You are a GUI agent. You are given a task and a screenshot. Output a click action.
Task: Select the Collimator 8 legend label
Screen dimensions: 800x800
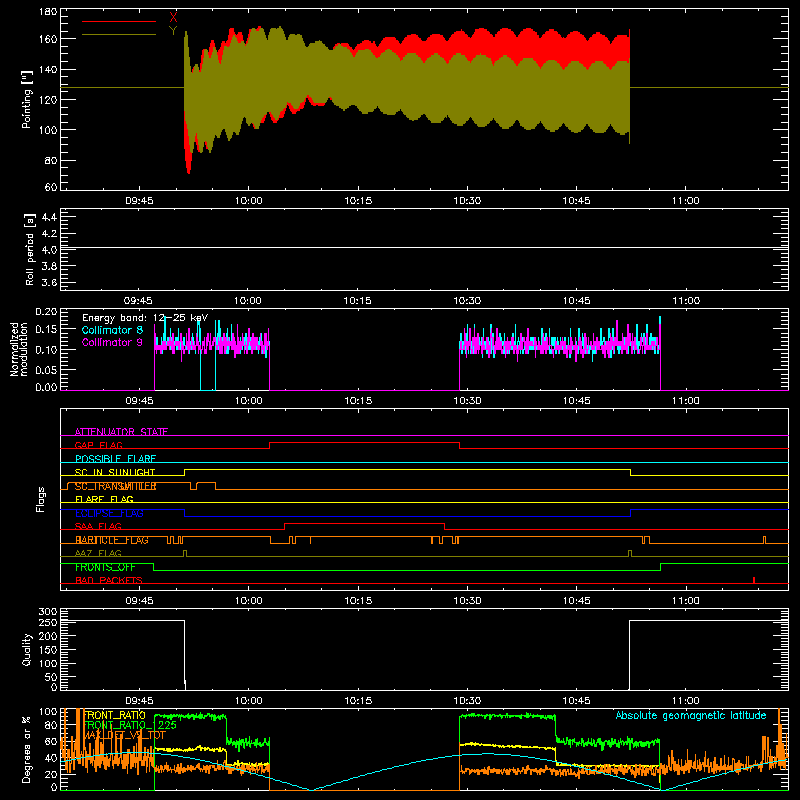[x=112, y=330]
